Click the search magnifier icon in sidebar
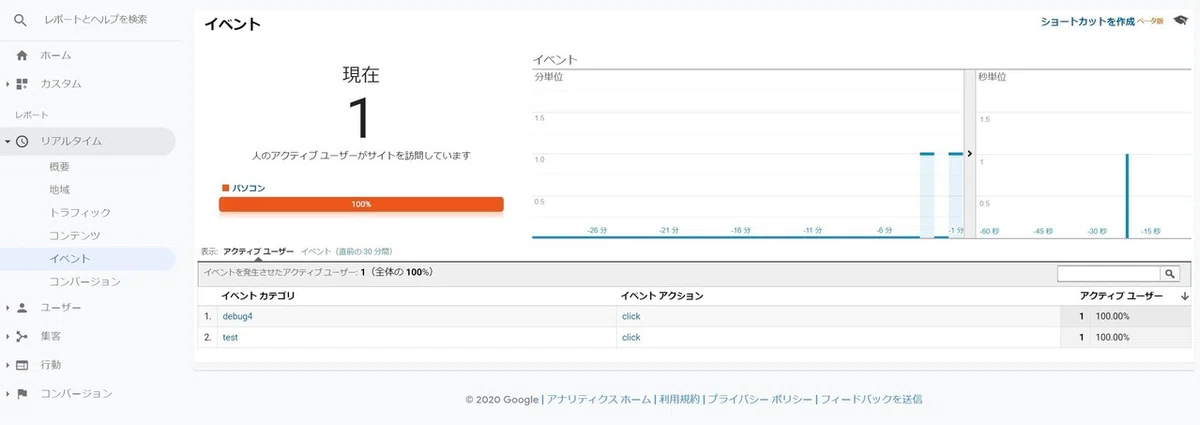The height and width of the screenshot is (425, 1200). 20,19
